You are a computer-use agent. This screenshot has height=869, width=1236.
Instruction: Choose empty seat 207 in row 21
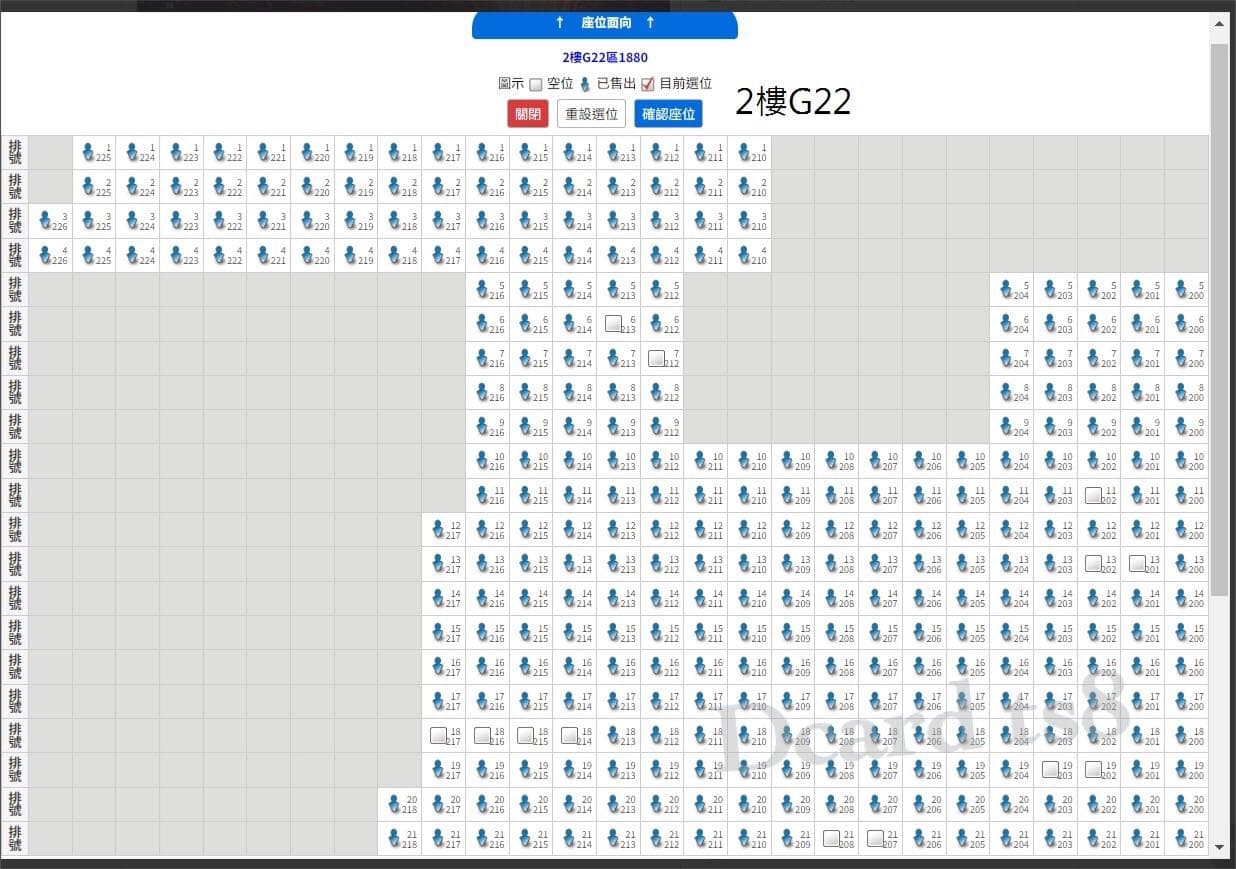point(875,838)
